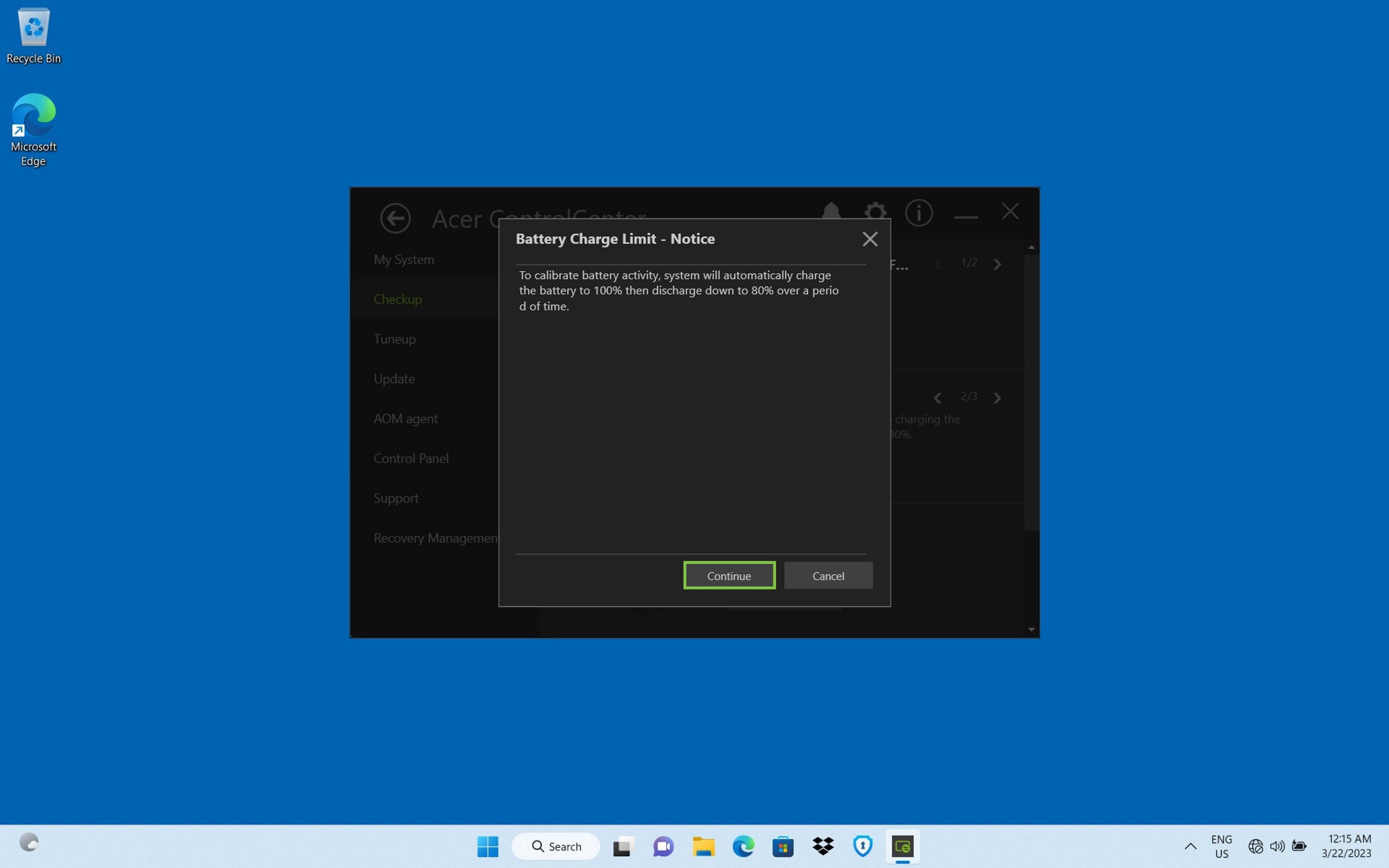Click the info circle icon
The width and height of the screenshot is (1389, 868).
(919, 213)
